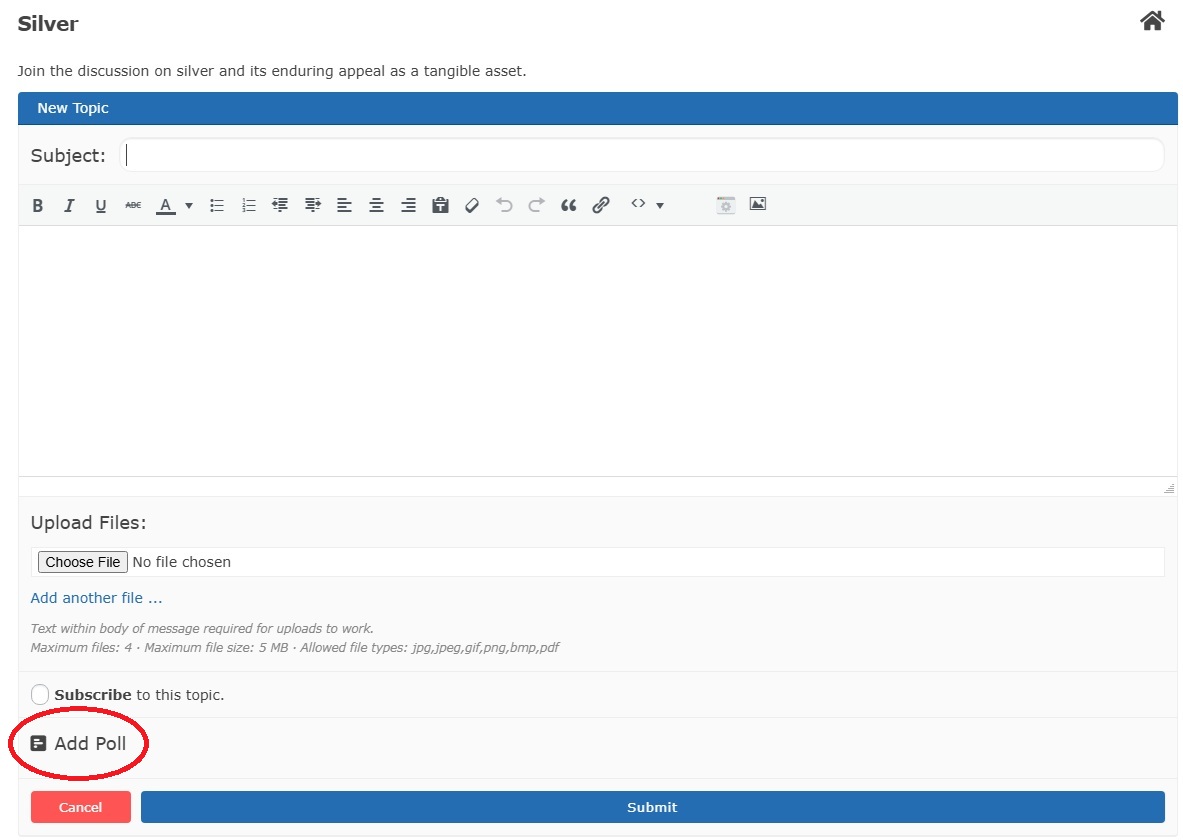Align text to the left
The width and height of the screenshot is (1183, 840).
click(x=344, y=205)
